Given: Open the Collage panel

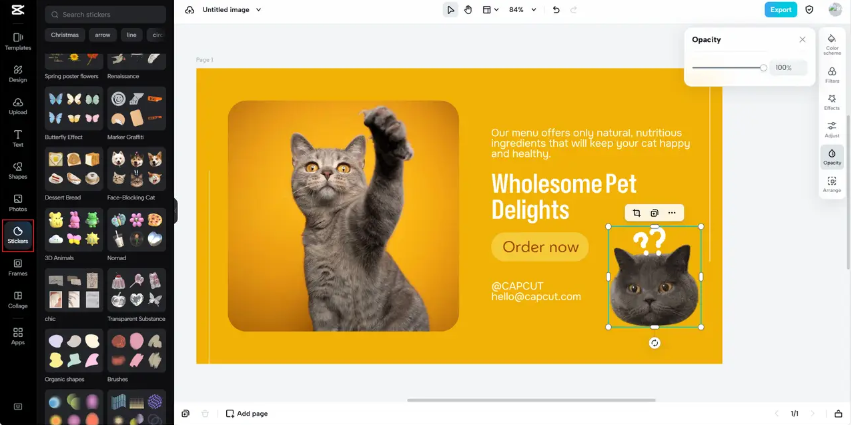Looking at the screenshot, I should (x=18, y=300).
